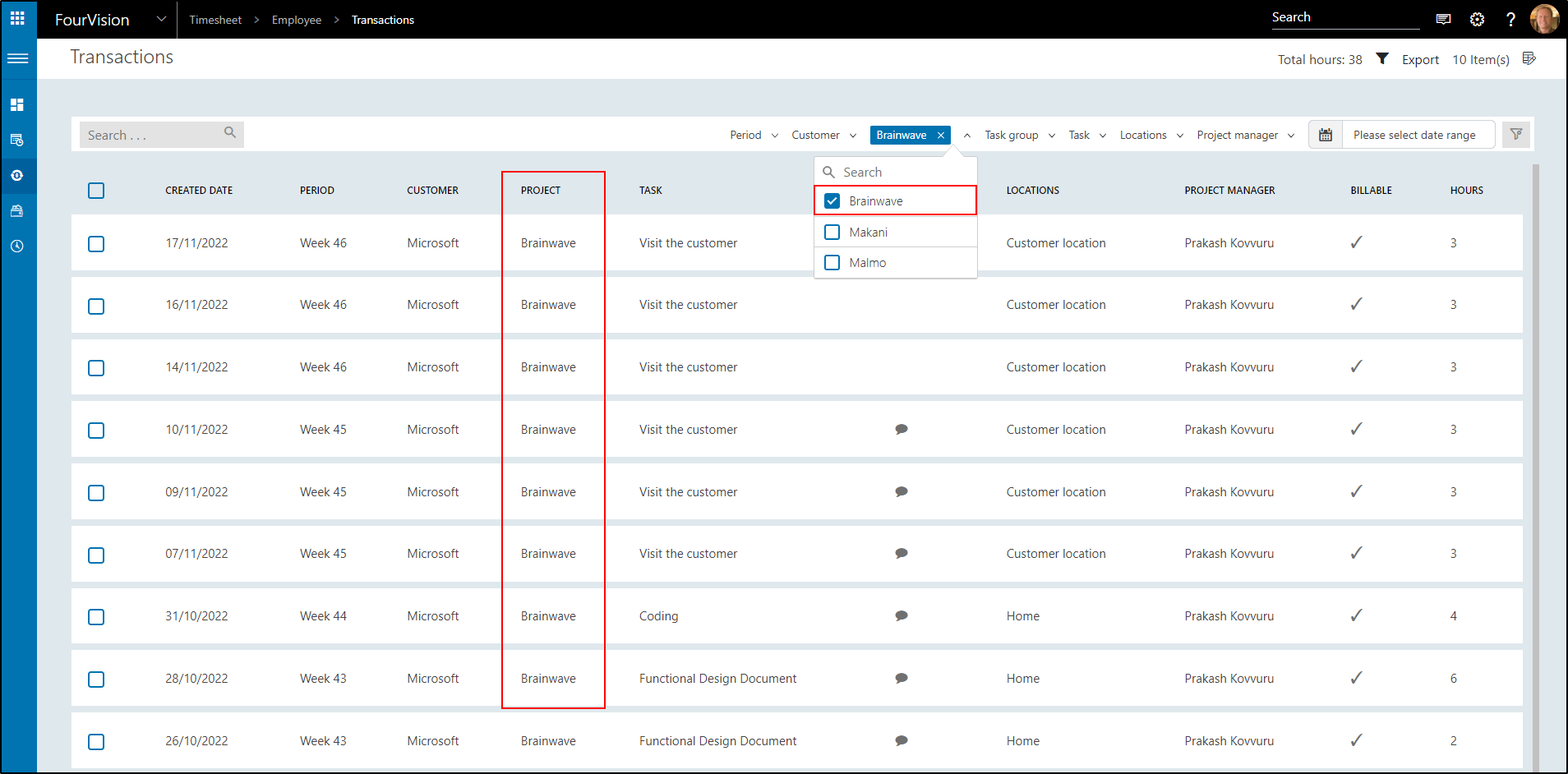
Task: Toggle the select-all header checkbox
Action: 96,191
